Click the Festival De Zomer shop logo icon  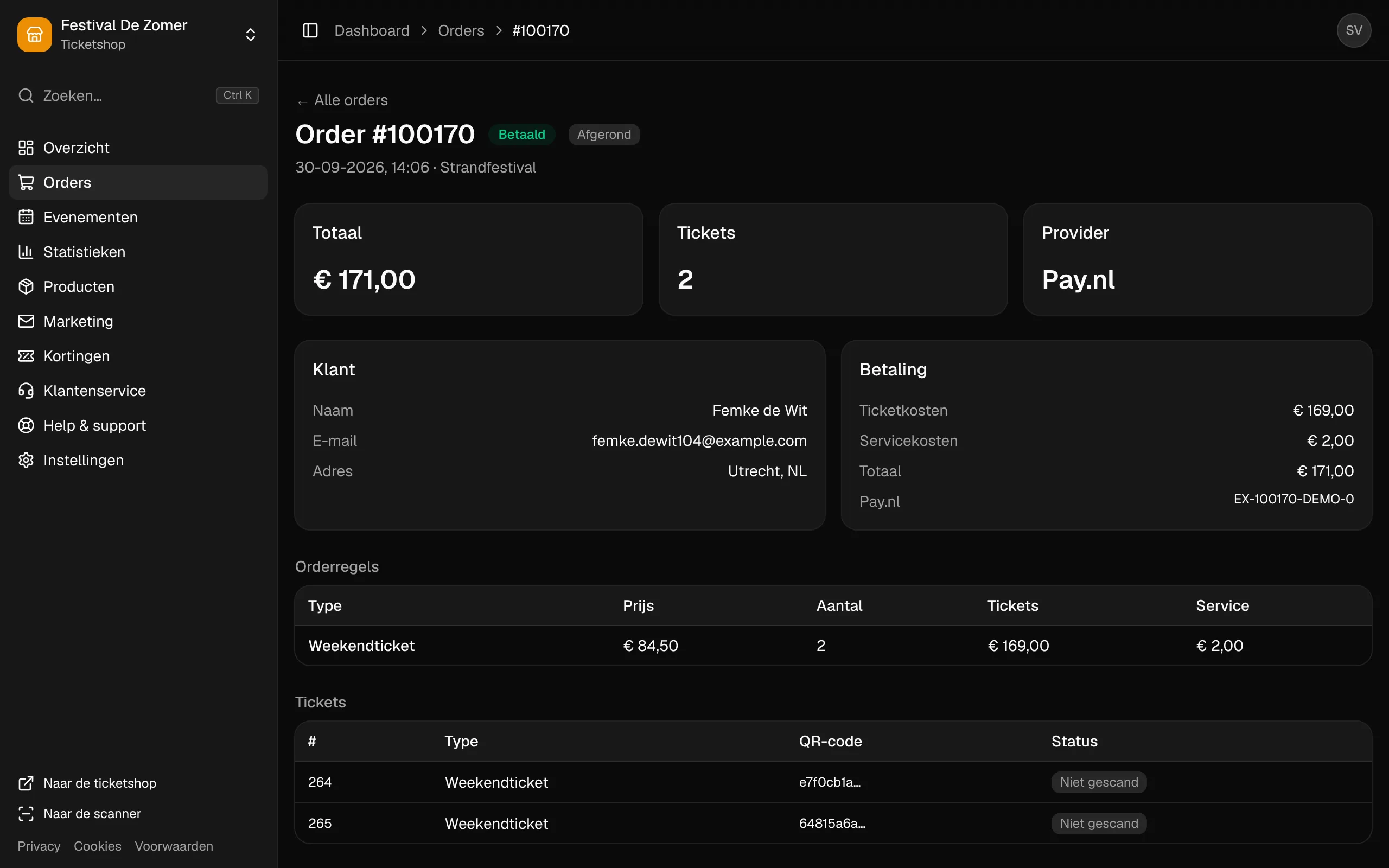coord(34,34)
